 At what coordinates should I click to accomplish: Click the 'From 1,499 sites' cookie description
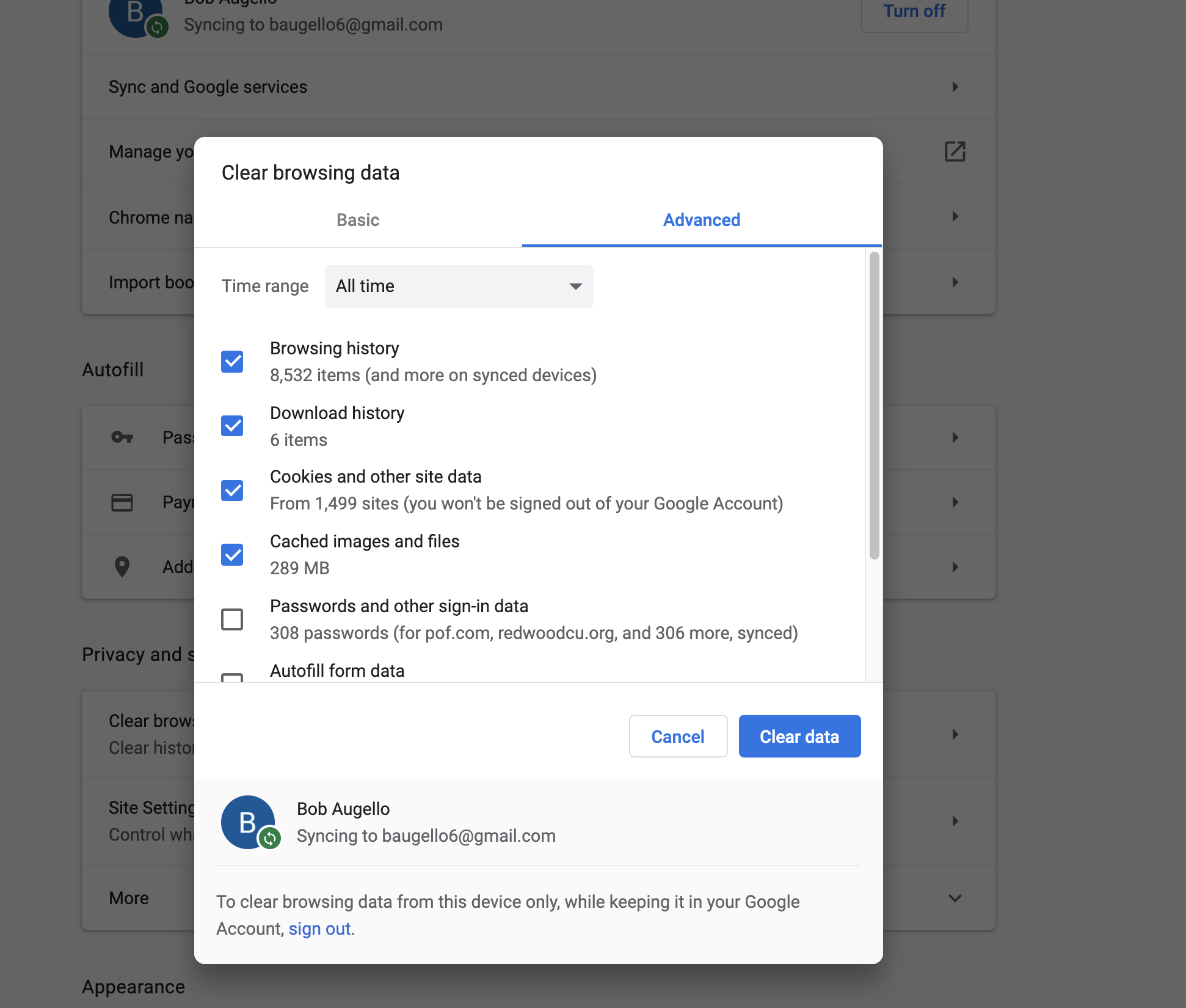(526, 503)
